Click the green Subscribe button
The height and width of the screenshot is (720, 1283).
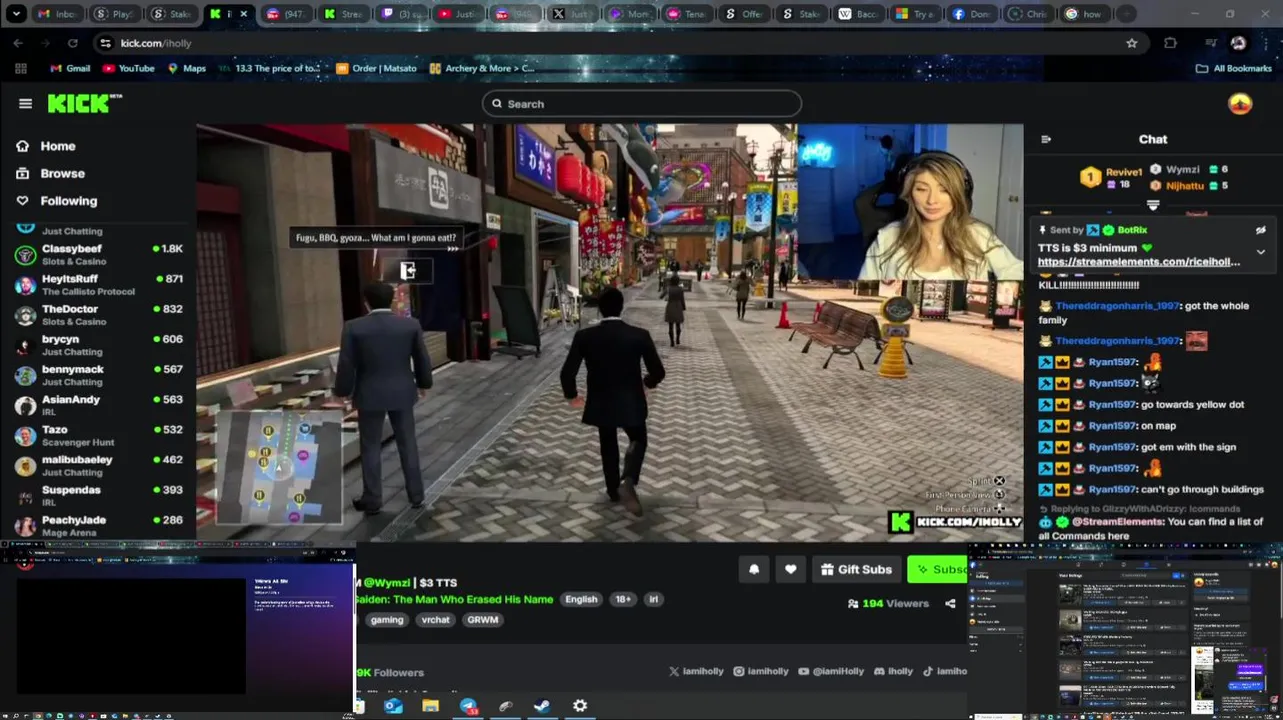pyautogui.click(x=937, y=569)
